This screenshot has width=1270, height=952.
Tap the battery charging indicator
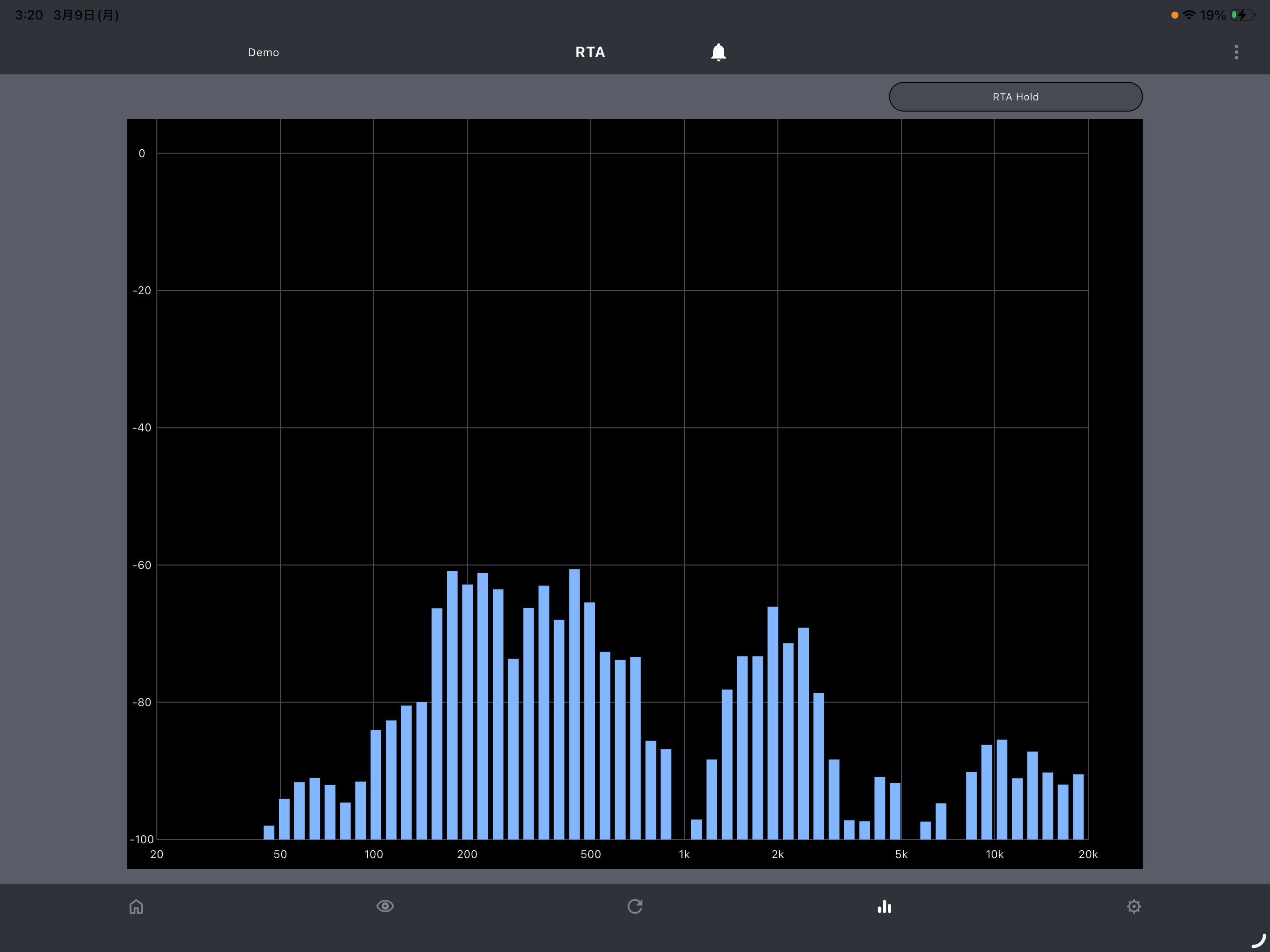tap(1243, 15)
